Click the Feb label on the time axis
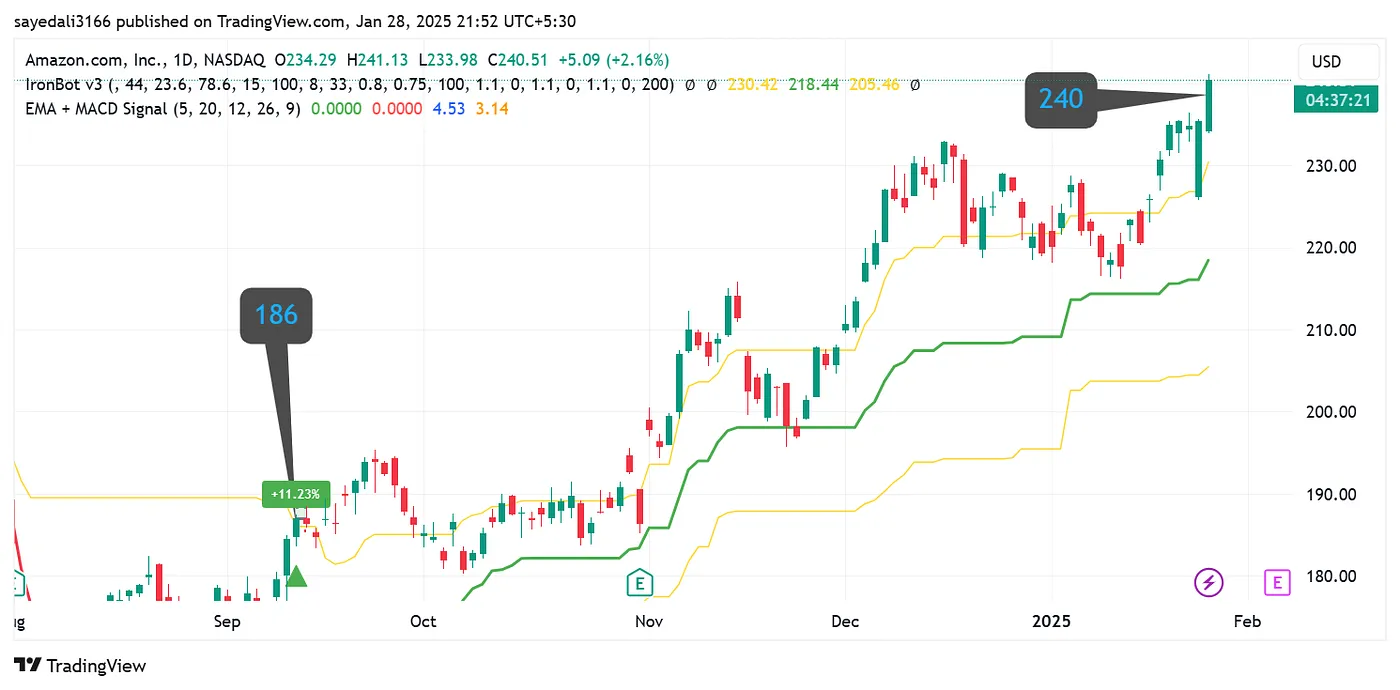Image resolution: width=1400 pixels, height=690 pixels. click(1247, 621)
